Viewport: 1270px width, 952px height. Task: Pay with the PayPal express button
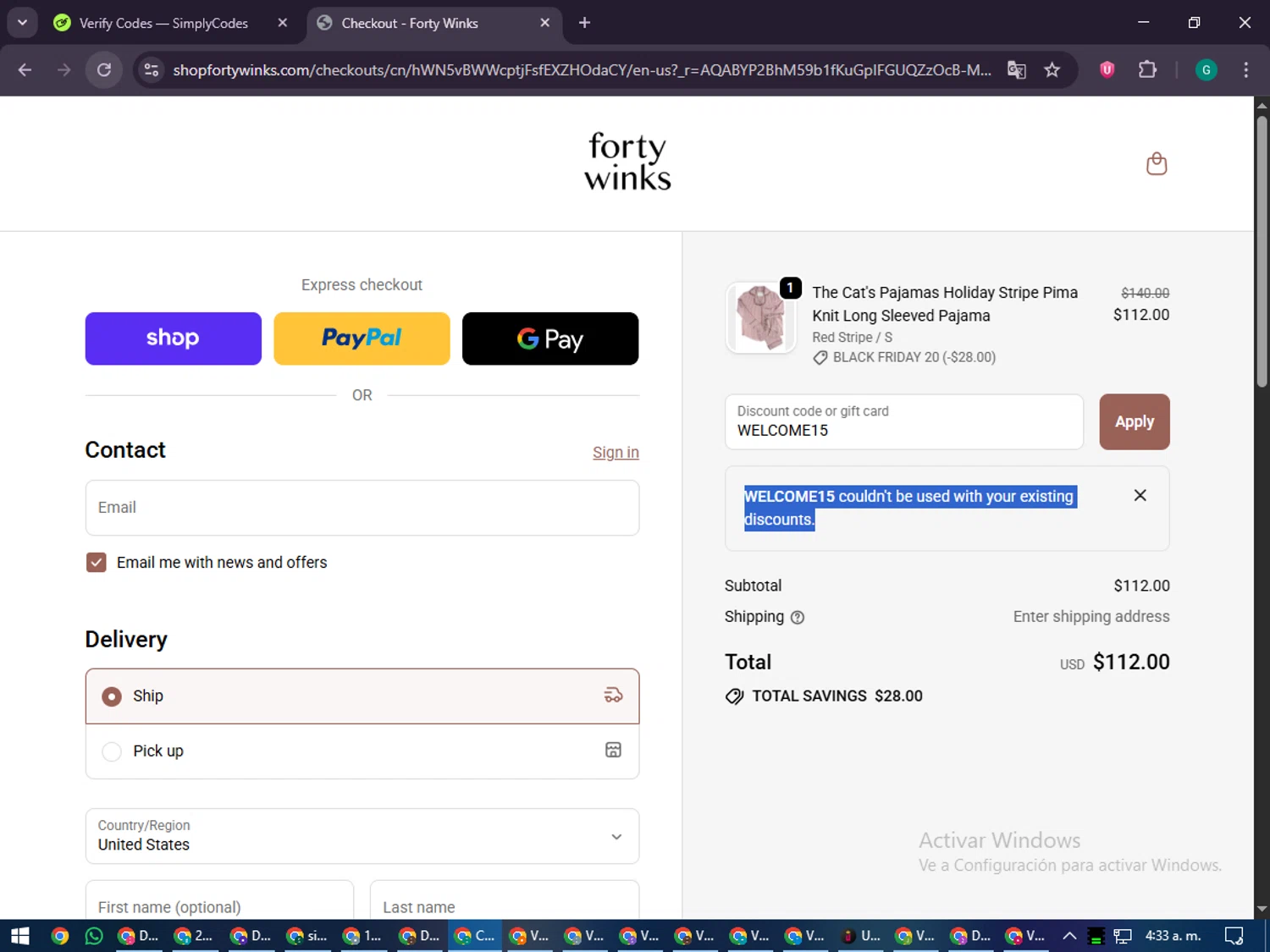pos(362,338)
